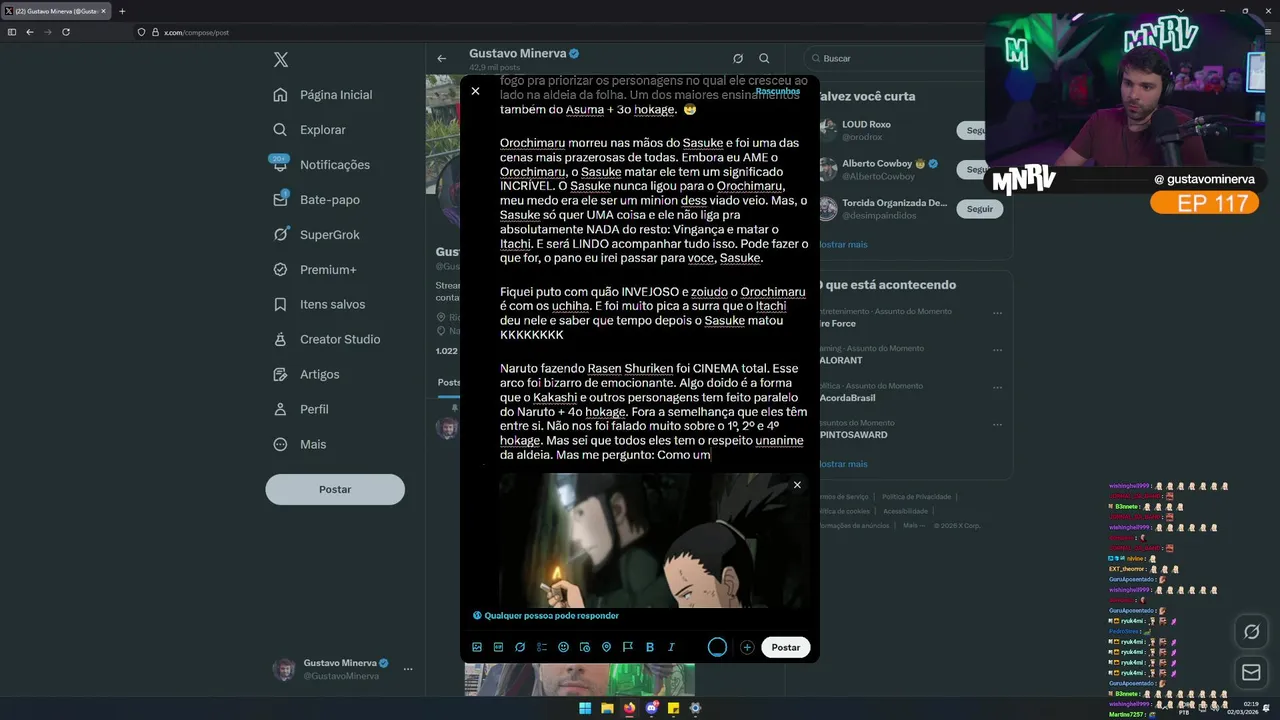
Task: Open options for the Fire Force trend
Action: (x=997, y=313)
